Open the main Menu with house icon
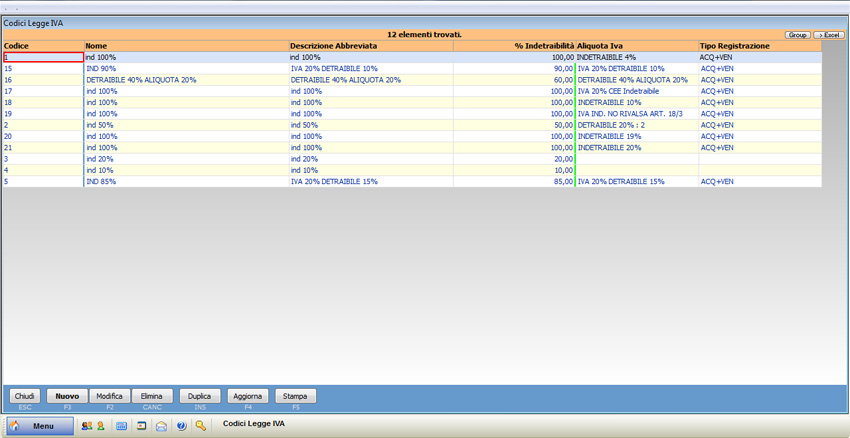850x438 pixels. (x=40, y=426)
